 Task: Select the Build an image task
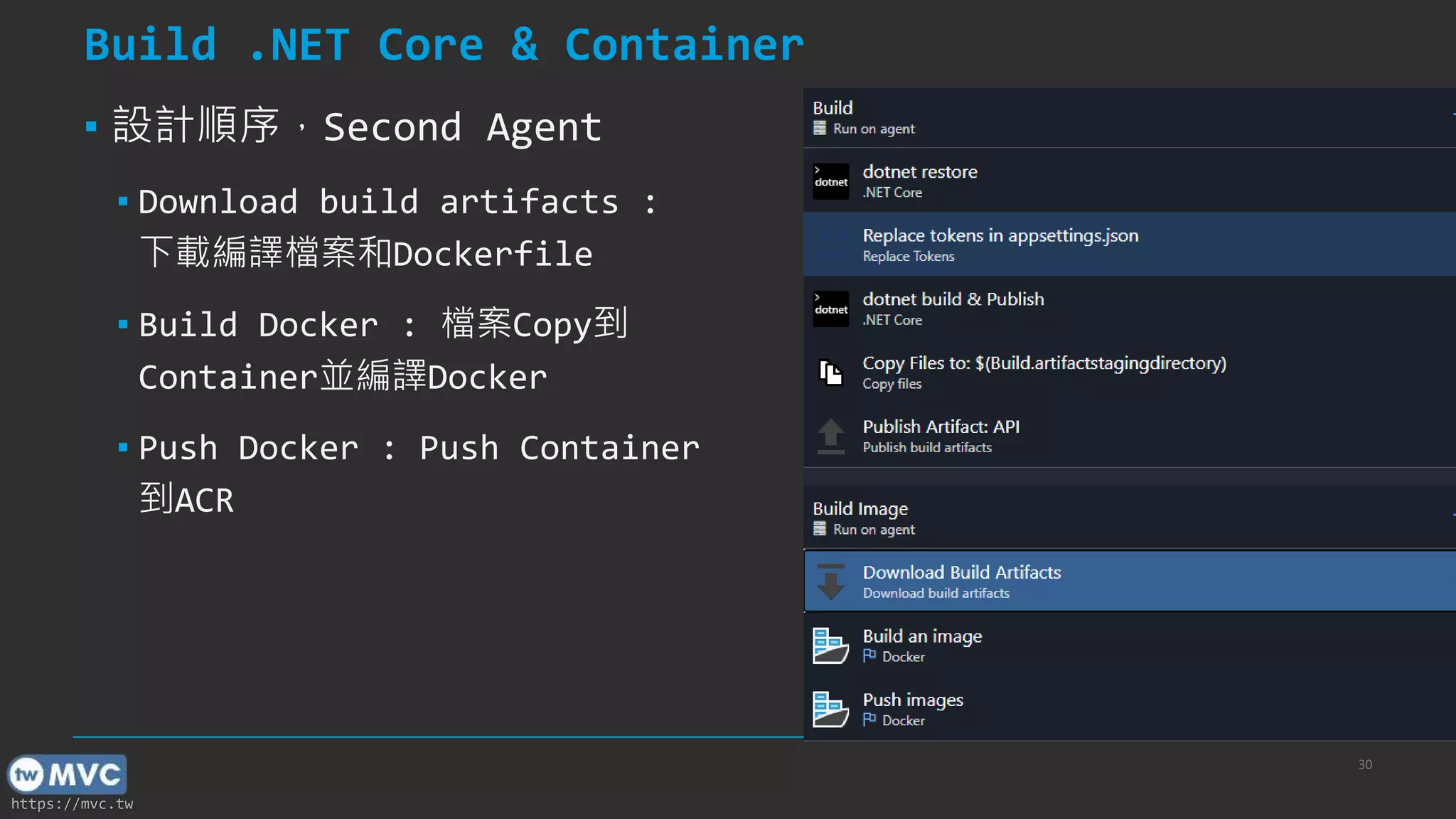point(1130,645)
